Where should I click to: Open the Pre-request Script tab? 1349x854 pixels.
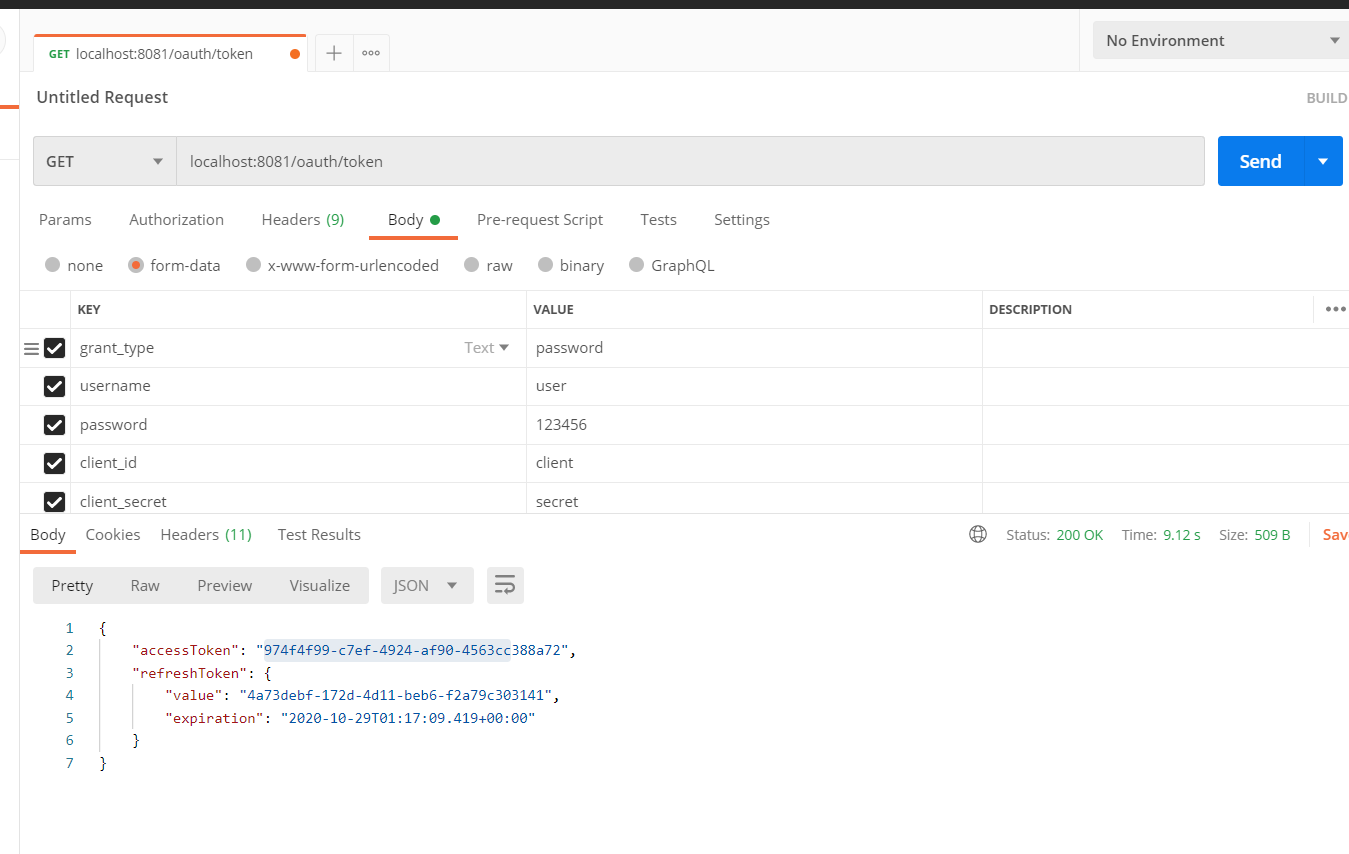tap(540, 219)
